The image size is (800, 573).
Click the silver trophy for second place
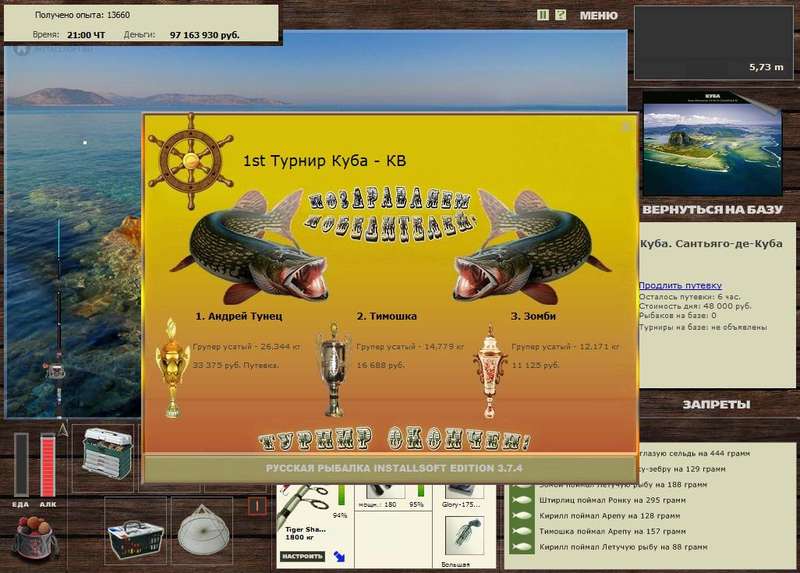pos(333,369)
